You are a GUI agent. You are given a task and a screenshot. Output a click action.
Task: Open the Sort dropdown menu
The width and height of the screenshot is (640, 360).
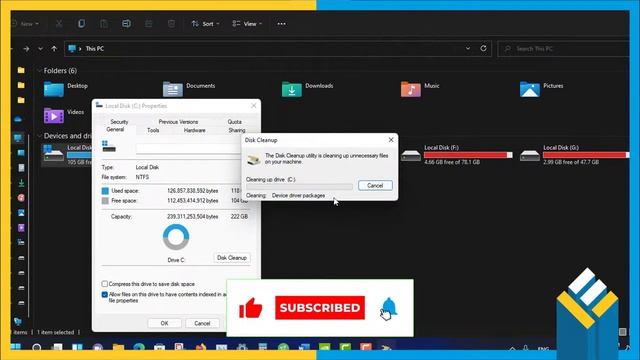tap(205, 24)
